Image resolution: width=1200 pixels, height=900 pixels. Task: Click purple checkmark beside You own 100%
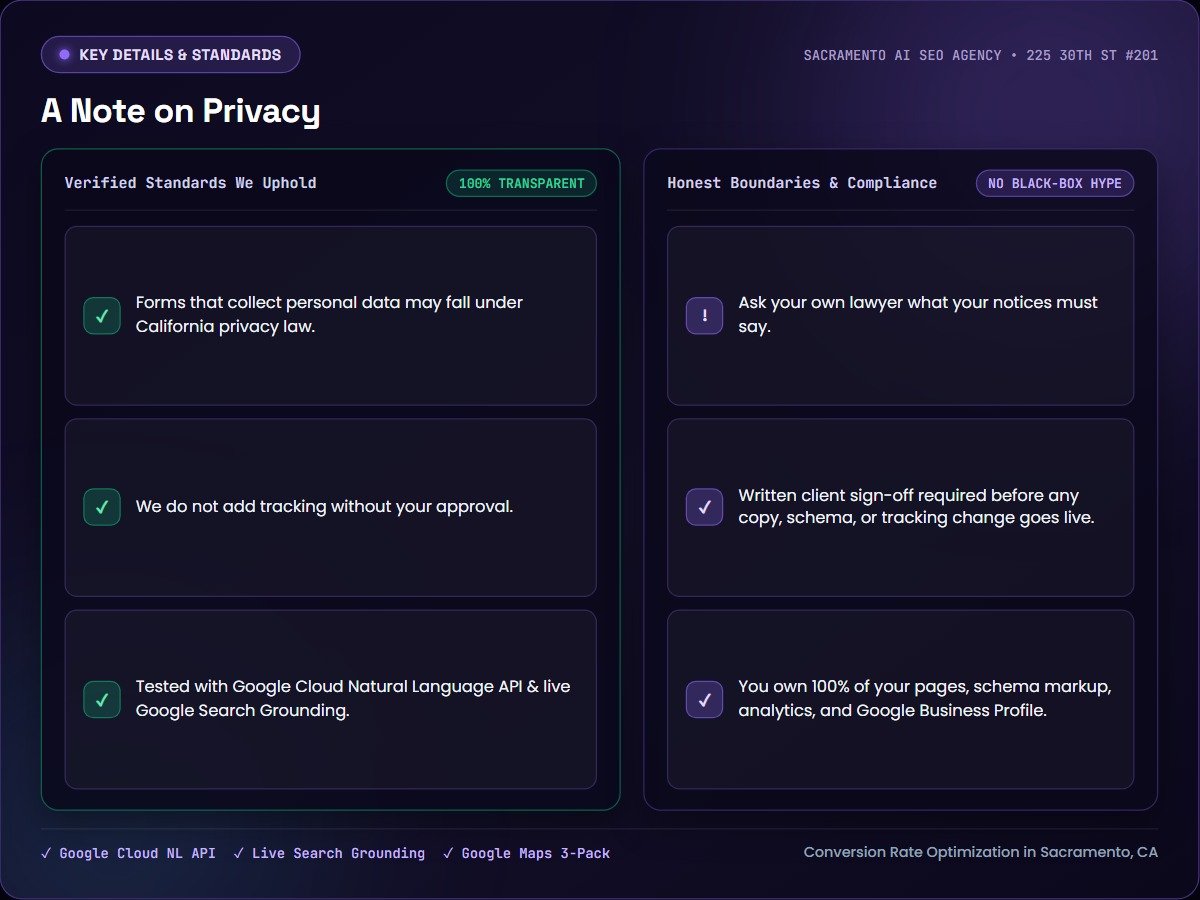point(705,699)
